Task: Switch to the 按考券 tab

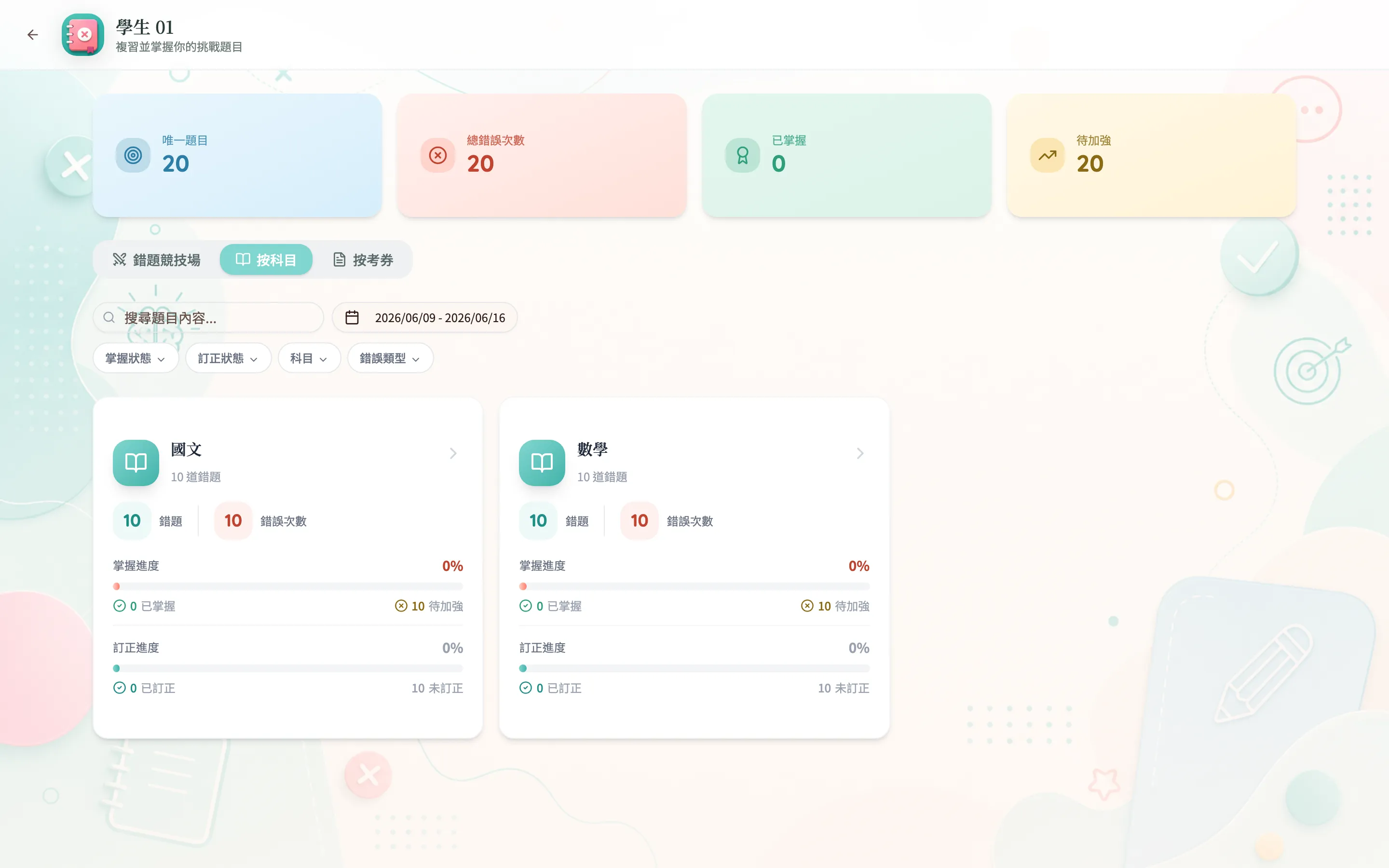Action: tap(363, 259)
